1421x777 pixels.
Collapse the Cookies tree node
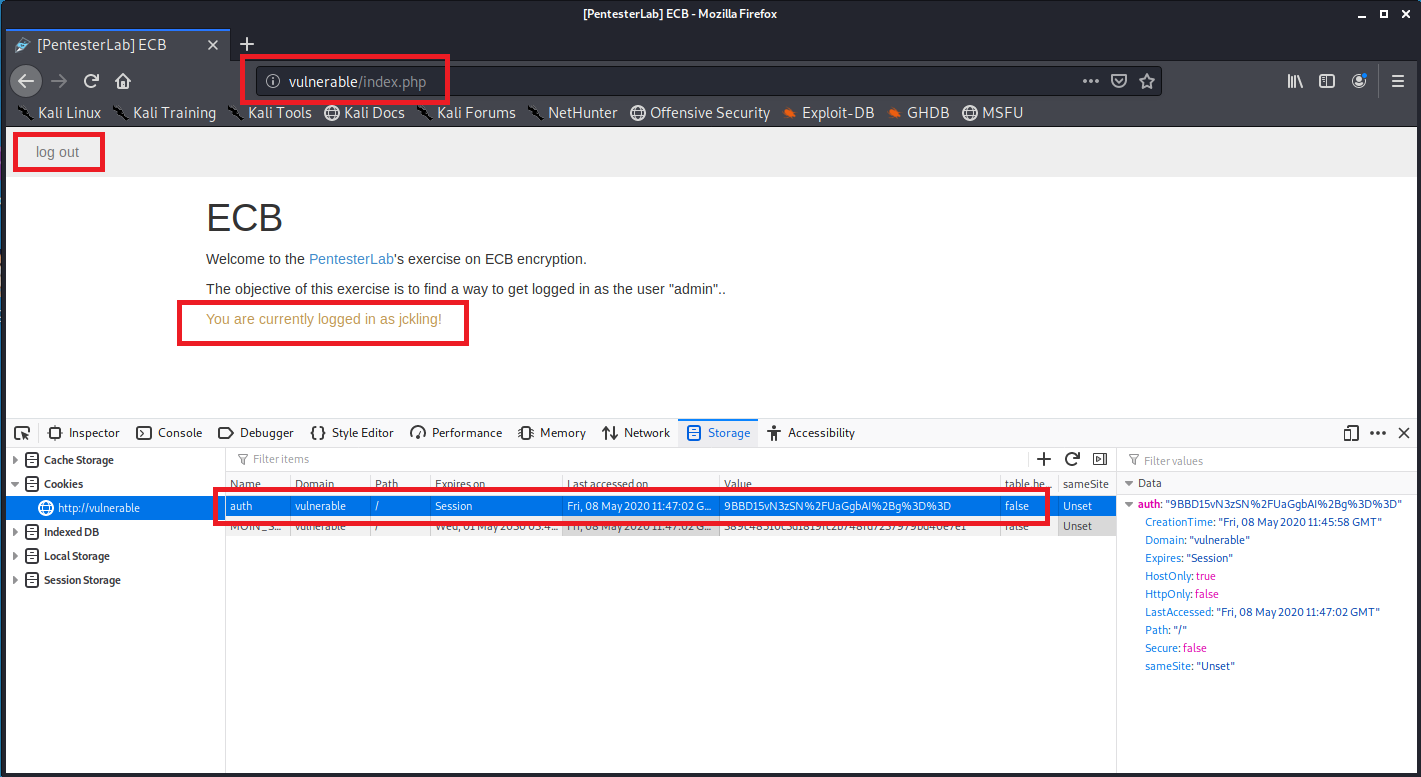[15, 484]
